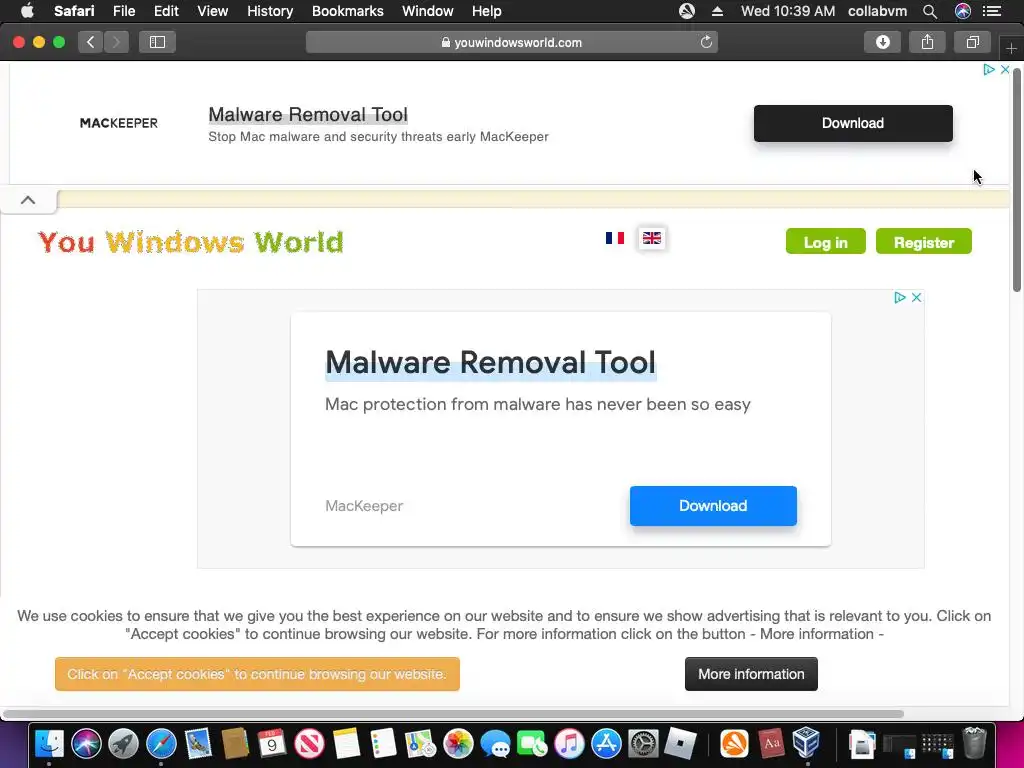Go back using Safari's back arrow
This screenshot has height=768, width=1024.
click(x=91, y=42)
